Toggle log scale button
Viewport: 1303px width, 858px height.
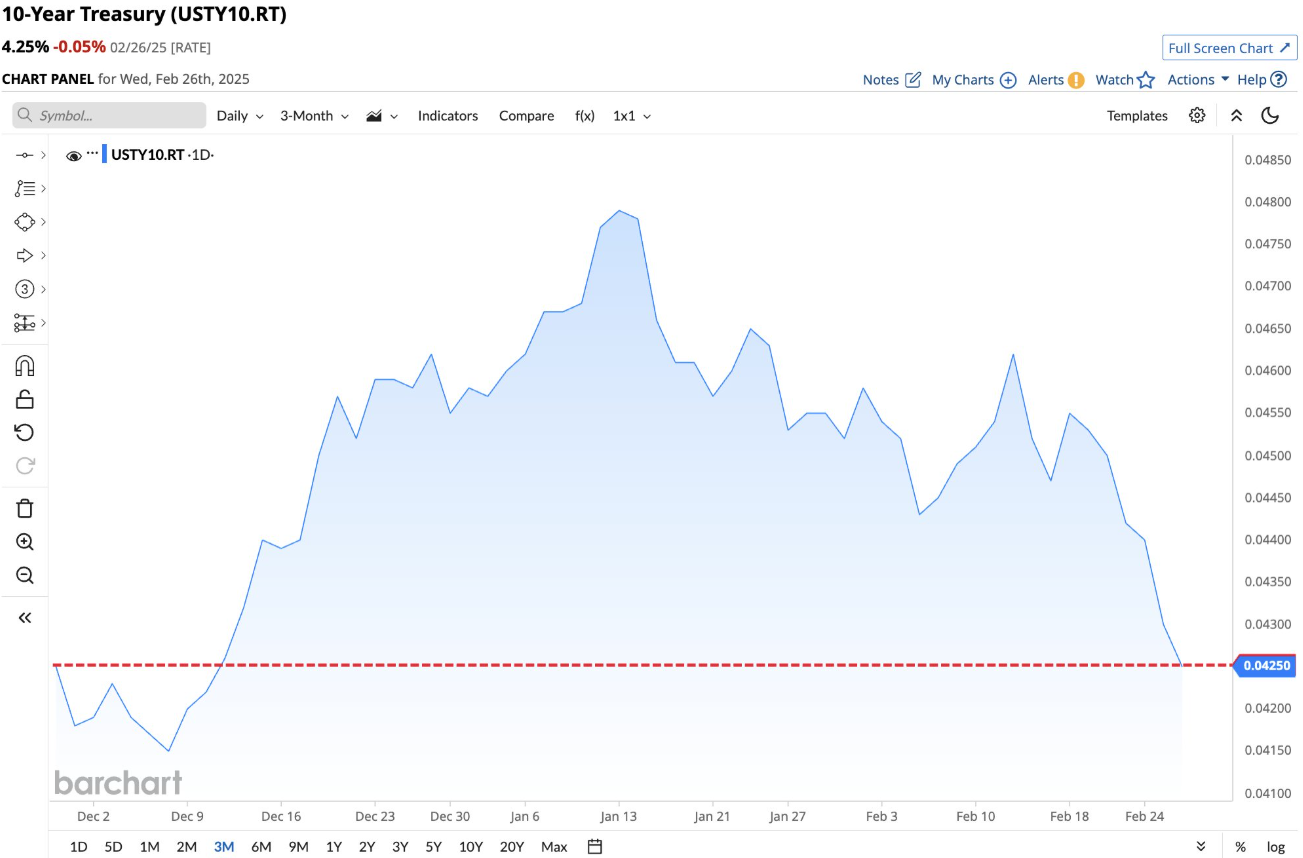click(1276, 847)
